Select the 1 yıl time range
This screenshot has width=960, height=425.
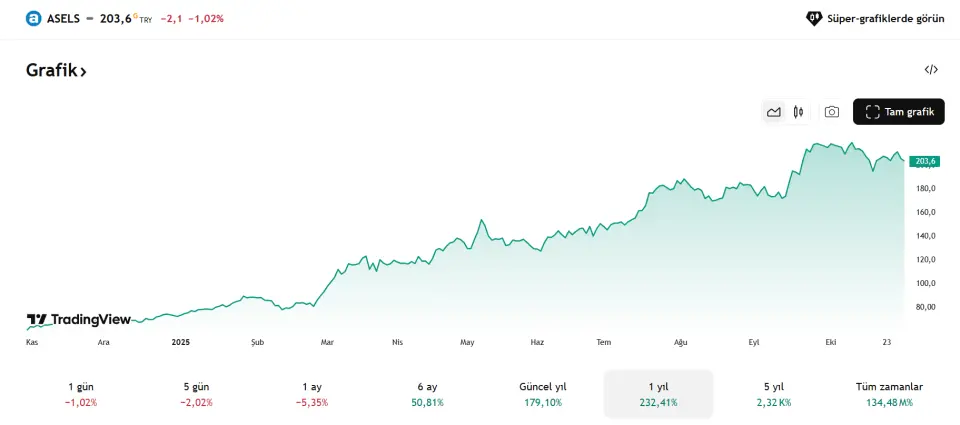pyautogui.click(x=658, y=394)
